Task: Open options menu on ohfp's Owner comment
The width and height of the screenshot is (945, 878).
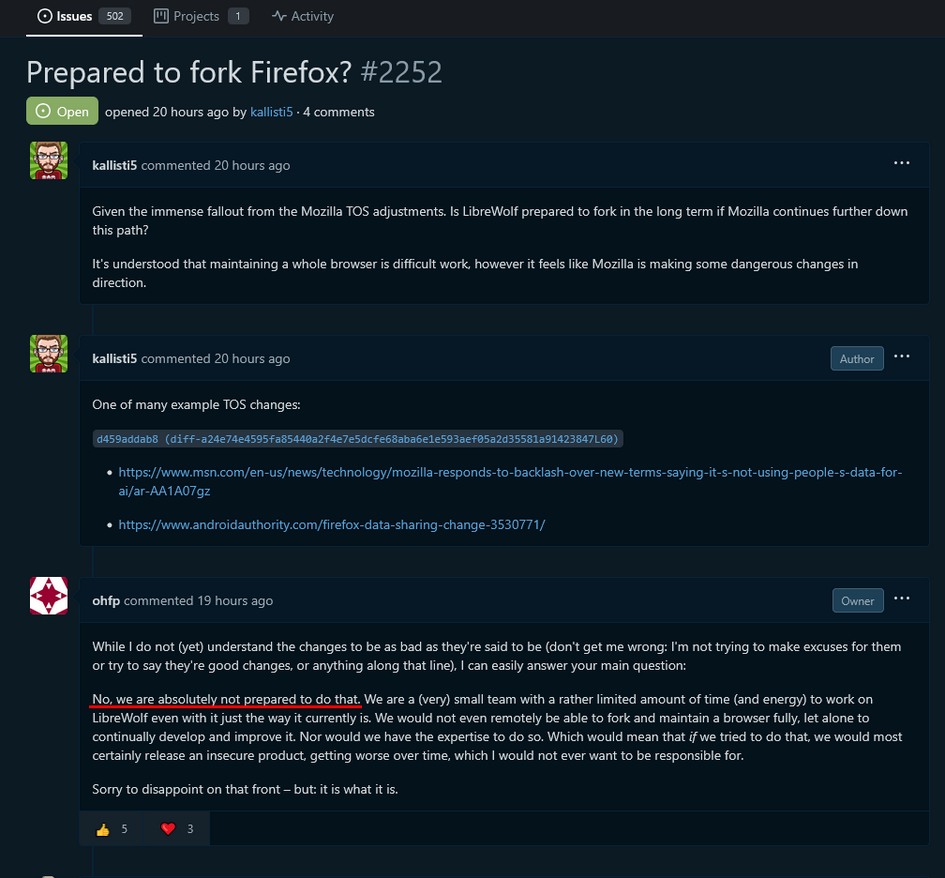Action: pyautogui.click(x=902, y=598)
